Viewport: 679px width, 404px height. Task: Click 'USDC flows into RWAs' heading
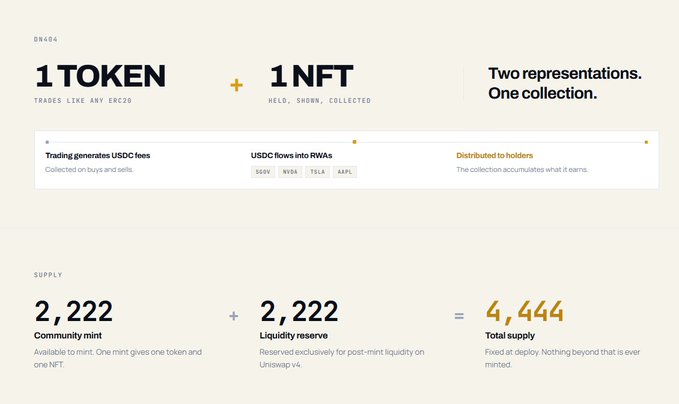coord(291,155)
